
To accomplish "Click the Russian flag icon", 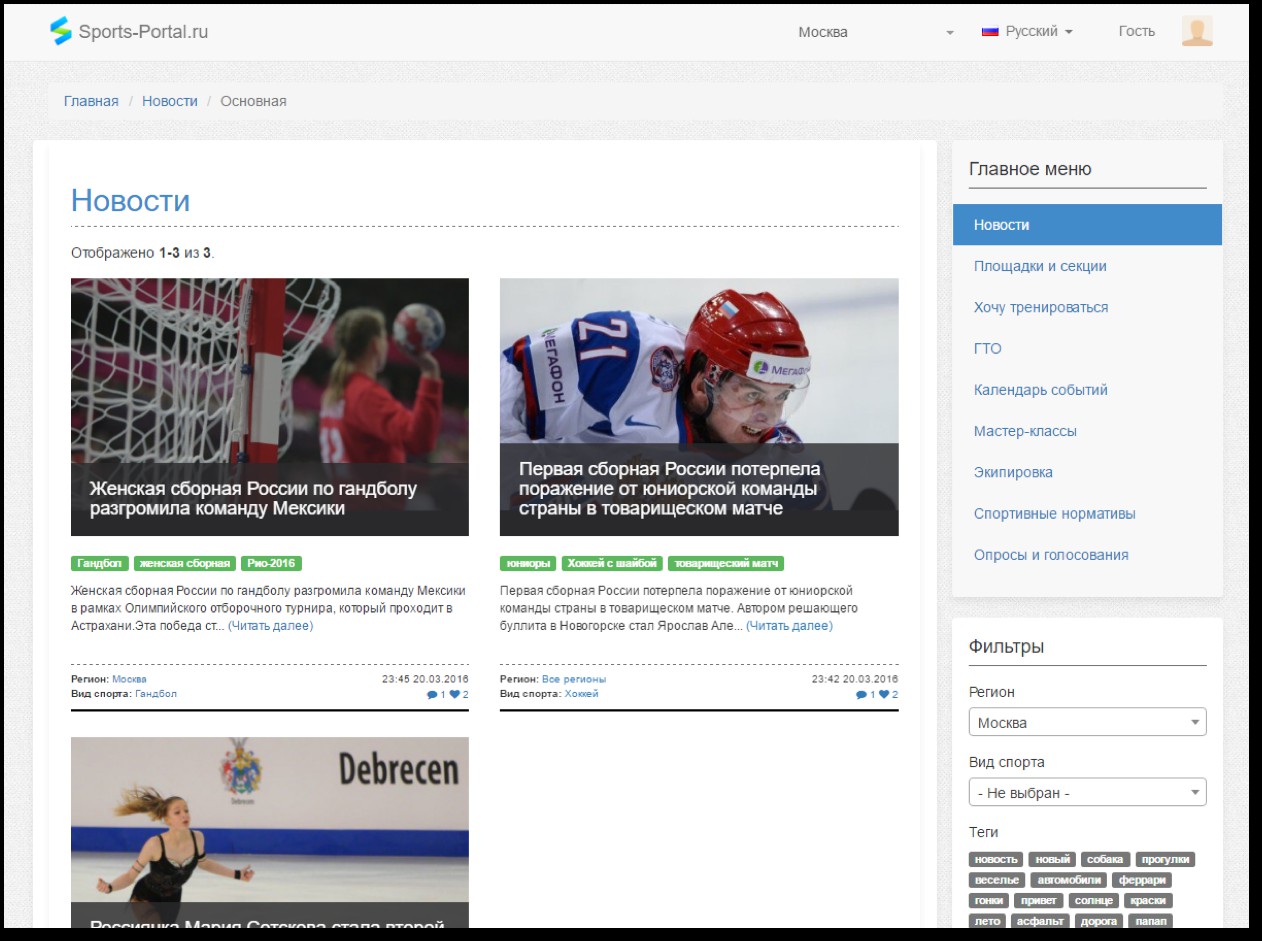I will [990, 31].
